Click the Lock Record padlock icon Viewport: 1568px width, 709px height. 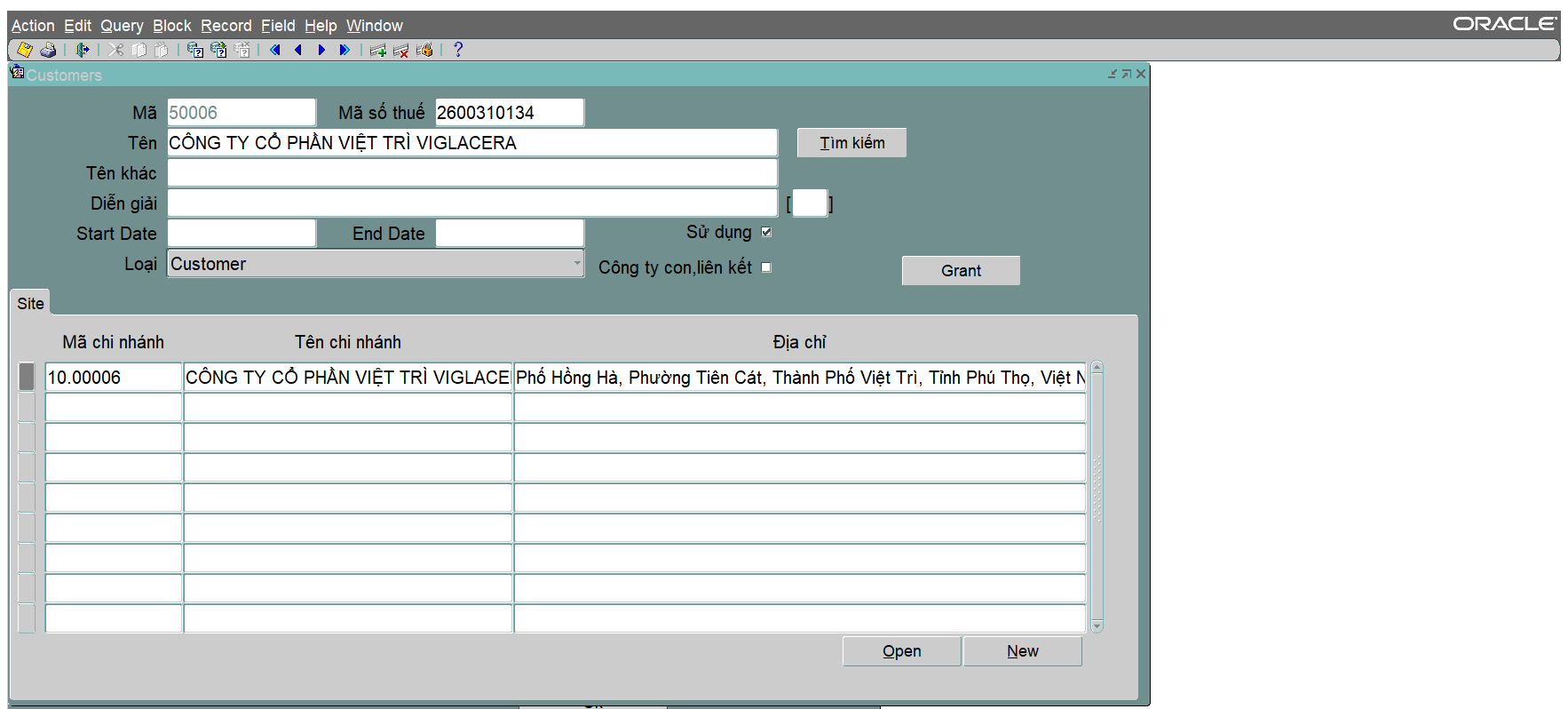424,50
